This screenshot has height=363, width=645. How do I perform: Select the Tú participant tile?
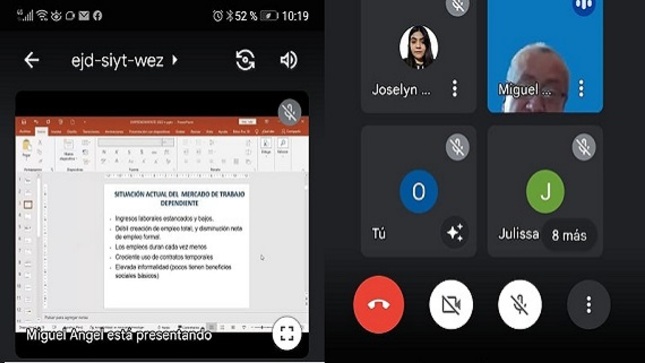click(x=419, y=191)
